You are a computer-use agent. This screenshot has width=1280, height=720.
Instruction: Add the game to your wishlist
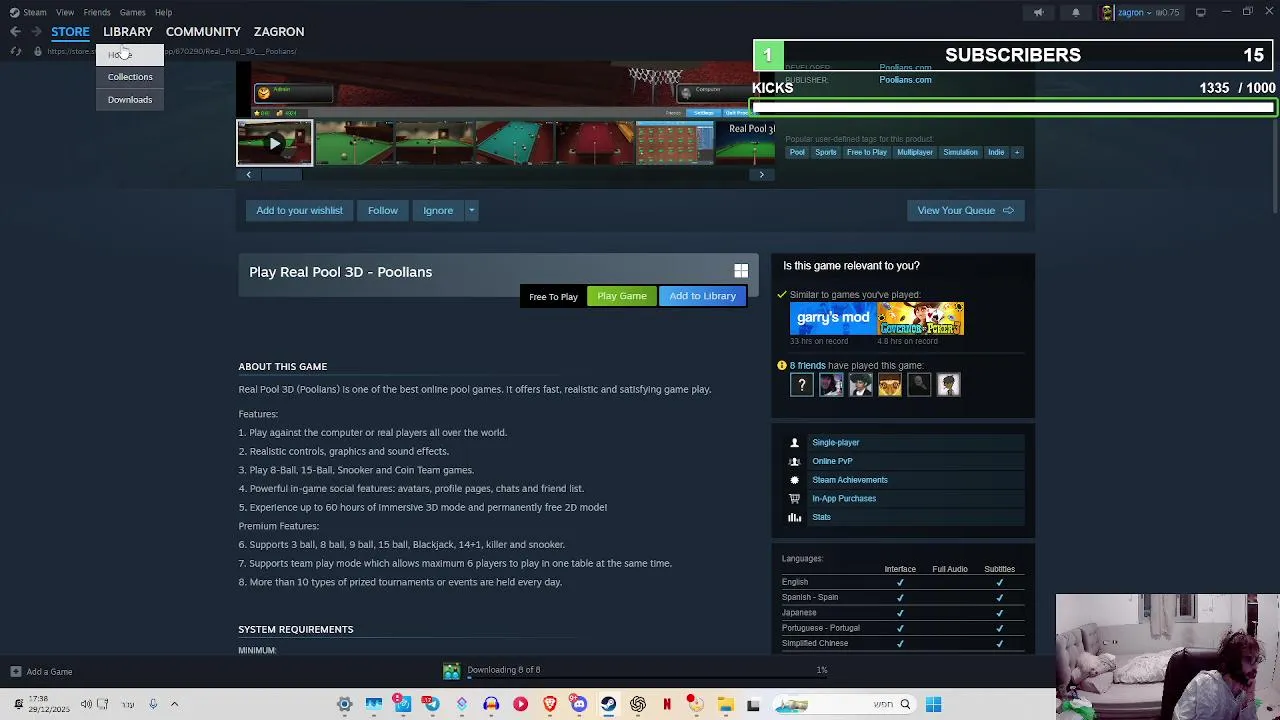[299, 210]
